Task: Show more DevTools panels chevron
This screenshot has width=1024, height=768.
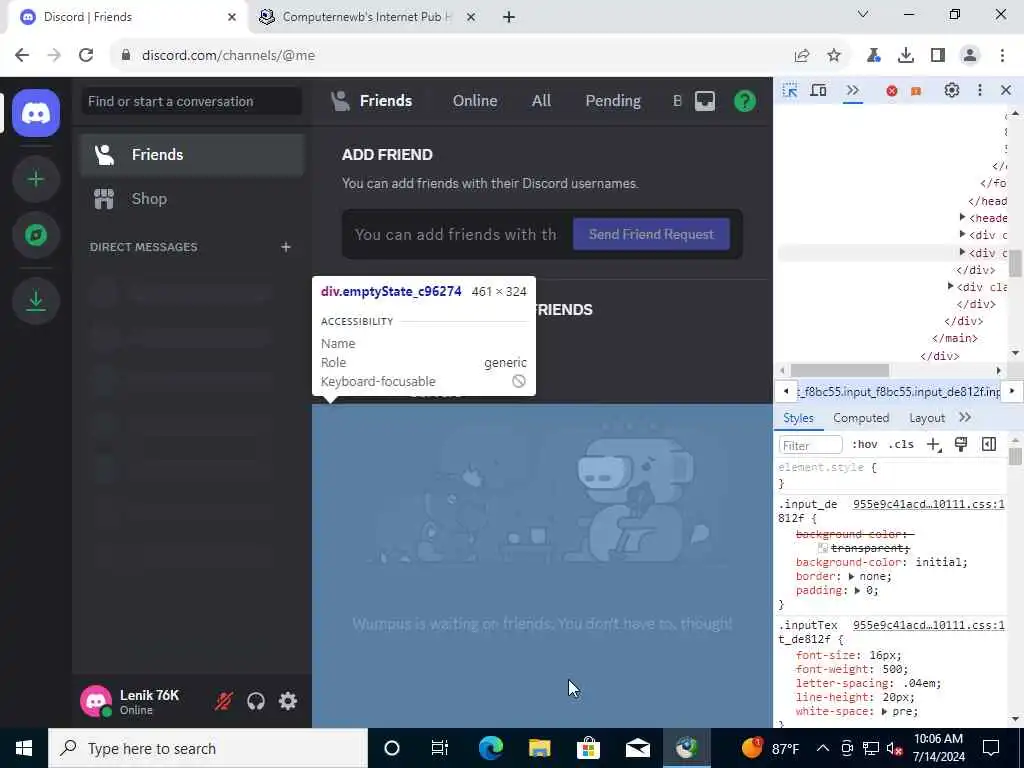Action: coord(852,90)
